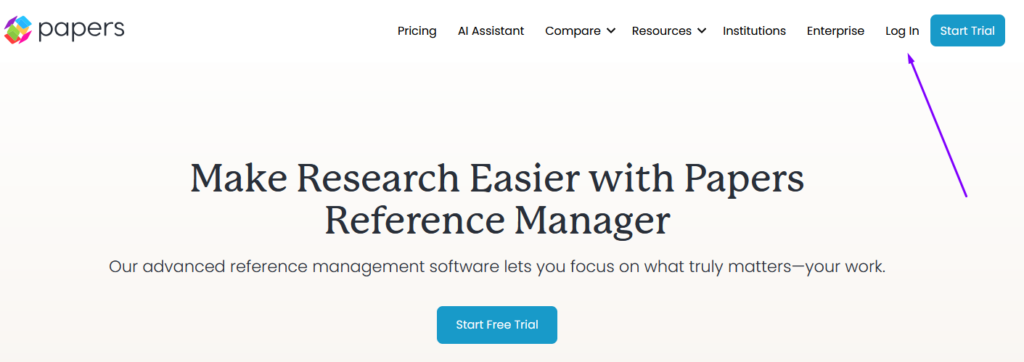Viewport: 1024px width, 362px height.
Task: Click the Papers logo icon
Action: tap(18, 30)
